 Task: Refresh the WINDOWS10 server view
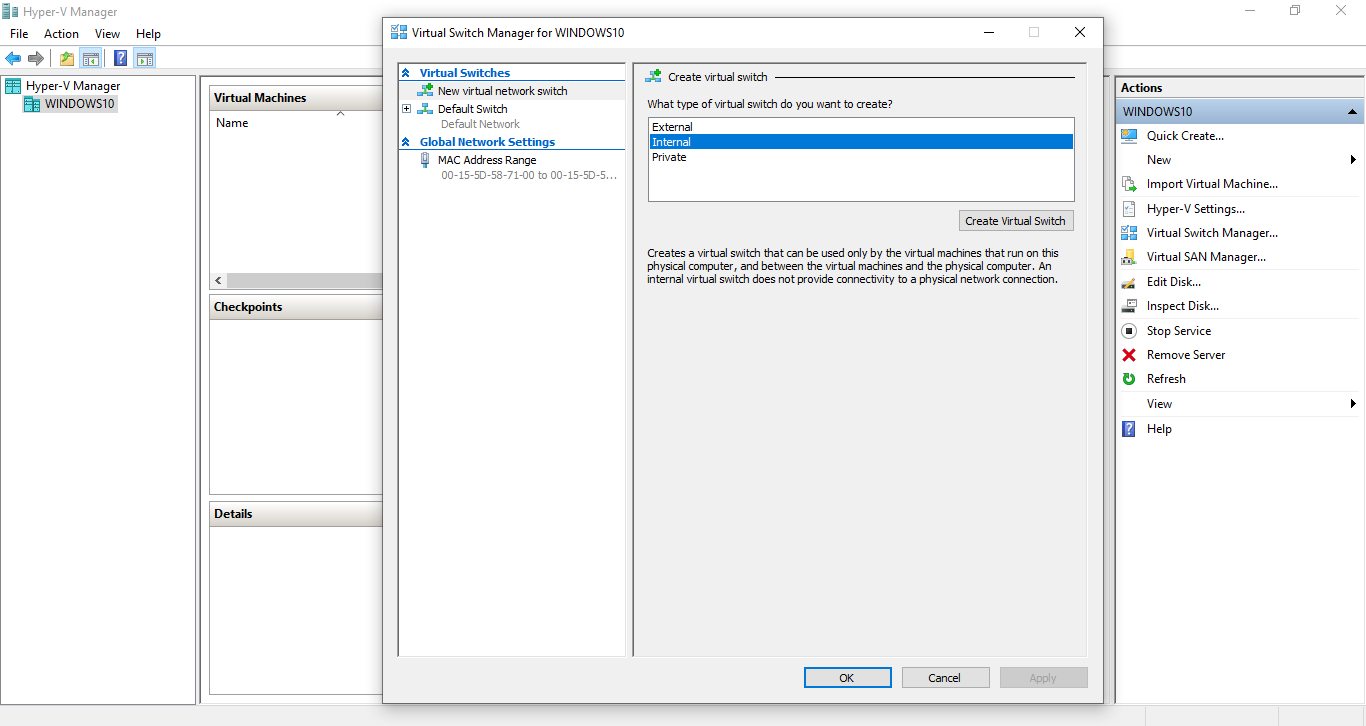tap(1166, 378)
